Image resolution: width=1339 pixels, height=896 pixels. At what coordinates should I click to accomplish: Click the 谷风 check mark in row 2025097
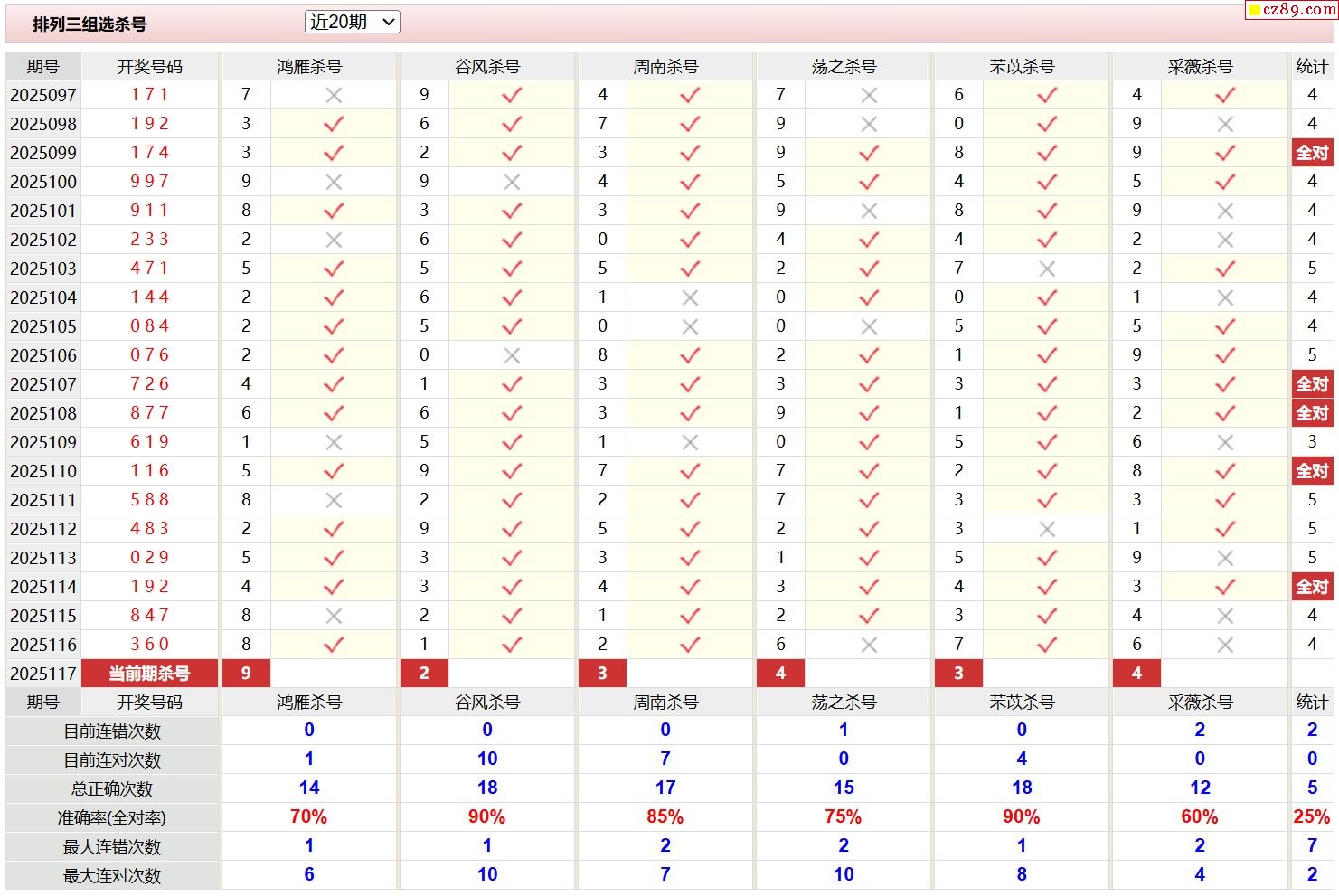512,95
